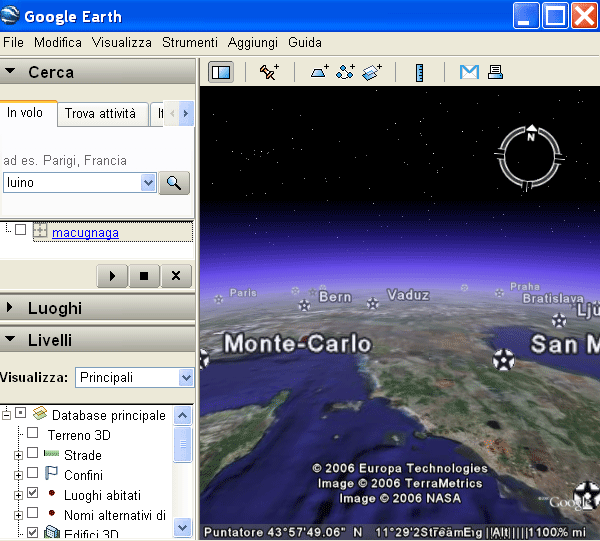The width and height of the screenshot is (600, 541).
Task: Click the Paris label on the map
Action: (243, 293)
